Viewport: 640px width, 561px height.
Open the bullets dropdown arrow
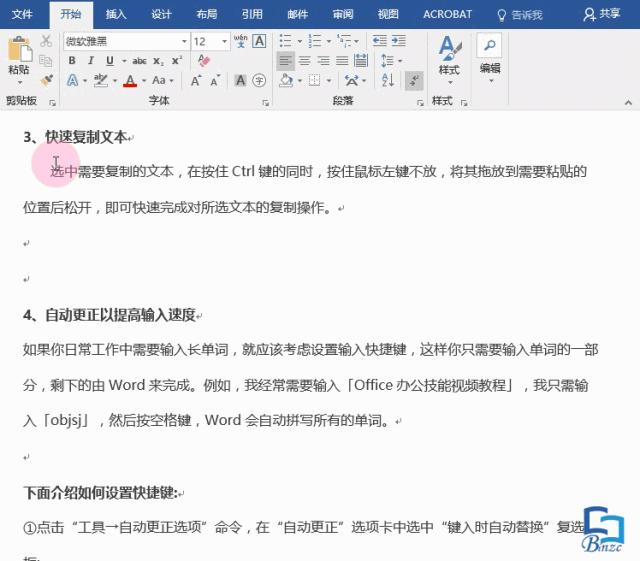(300, 41)
